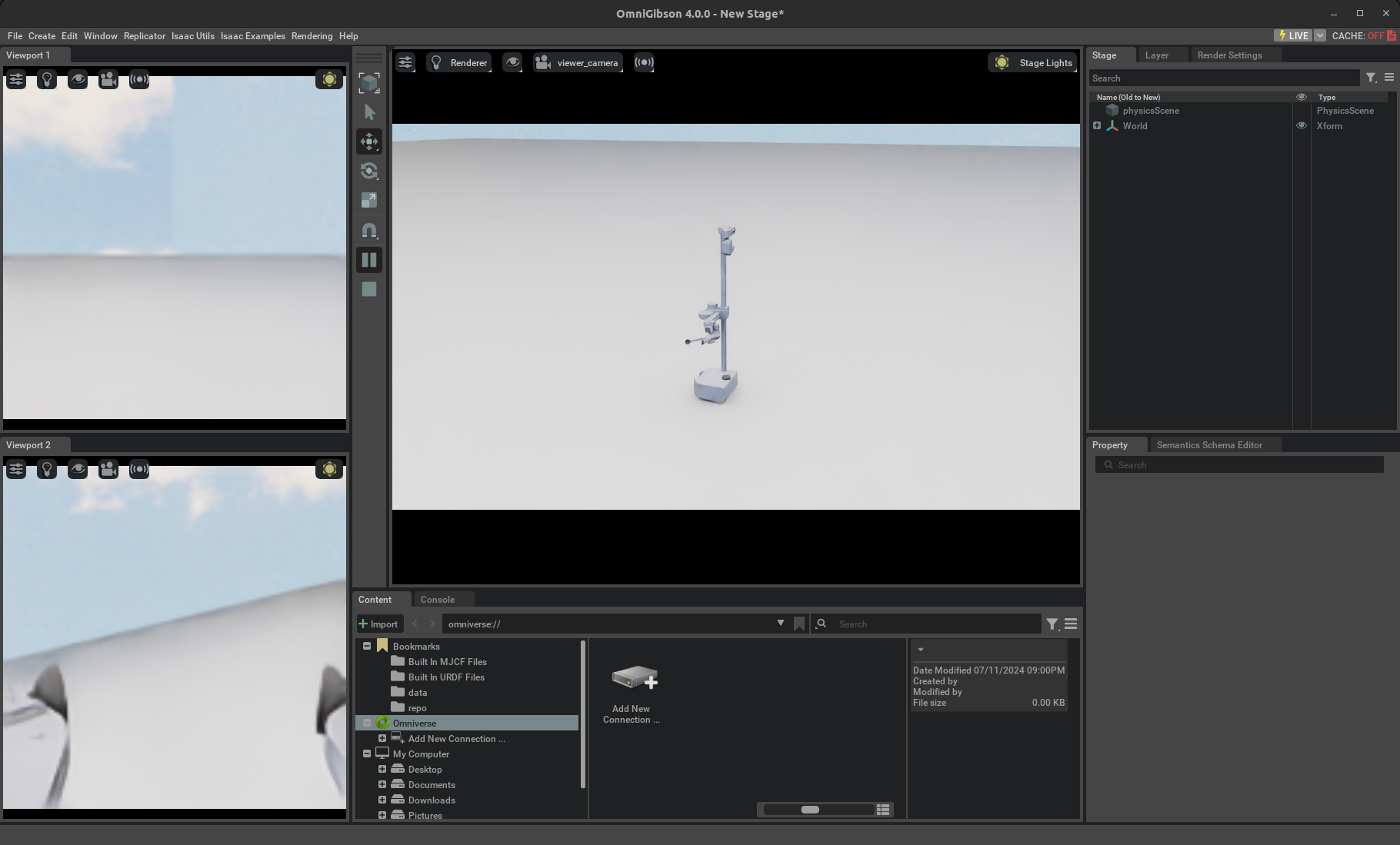Viewport: 1400px width, 845px height.
Task: Open the Stage Lights button
Action: tap(1034, 63)
